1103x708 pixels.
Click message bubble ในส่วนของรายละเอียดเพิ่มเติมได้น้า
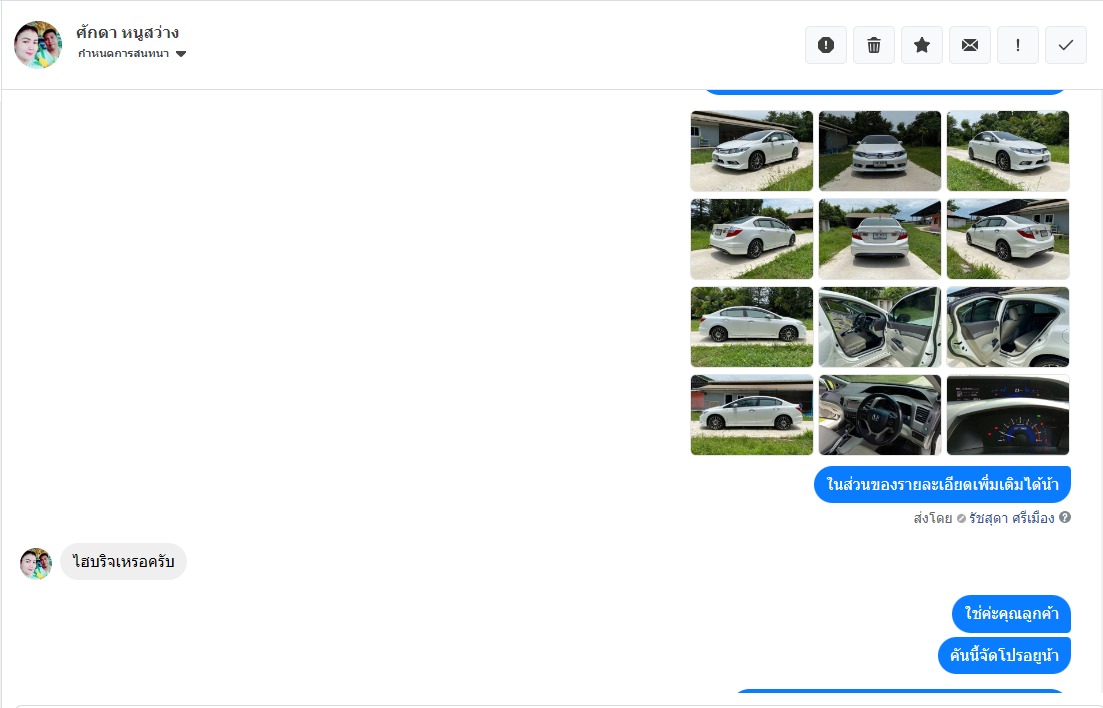(x=943, y=484)
